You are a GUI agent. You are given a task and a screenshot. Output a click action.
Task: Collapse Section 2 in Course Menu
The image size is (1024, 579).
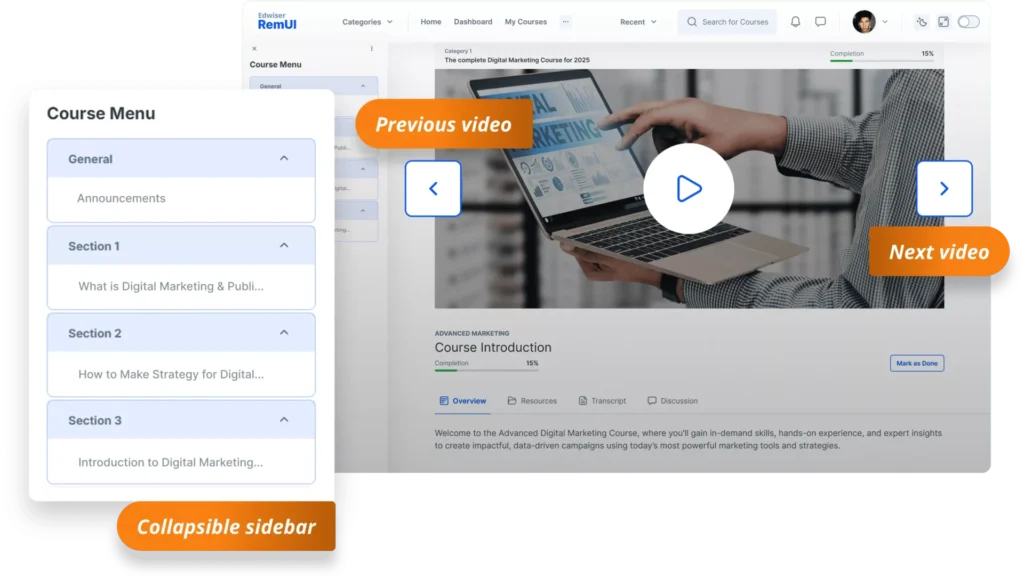284,333
